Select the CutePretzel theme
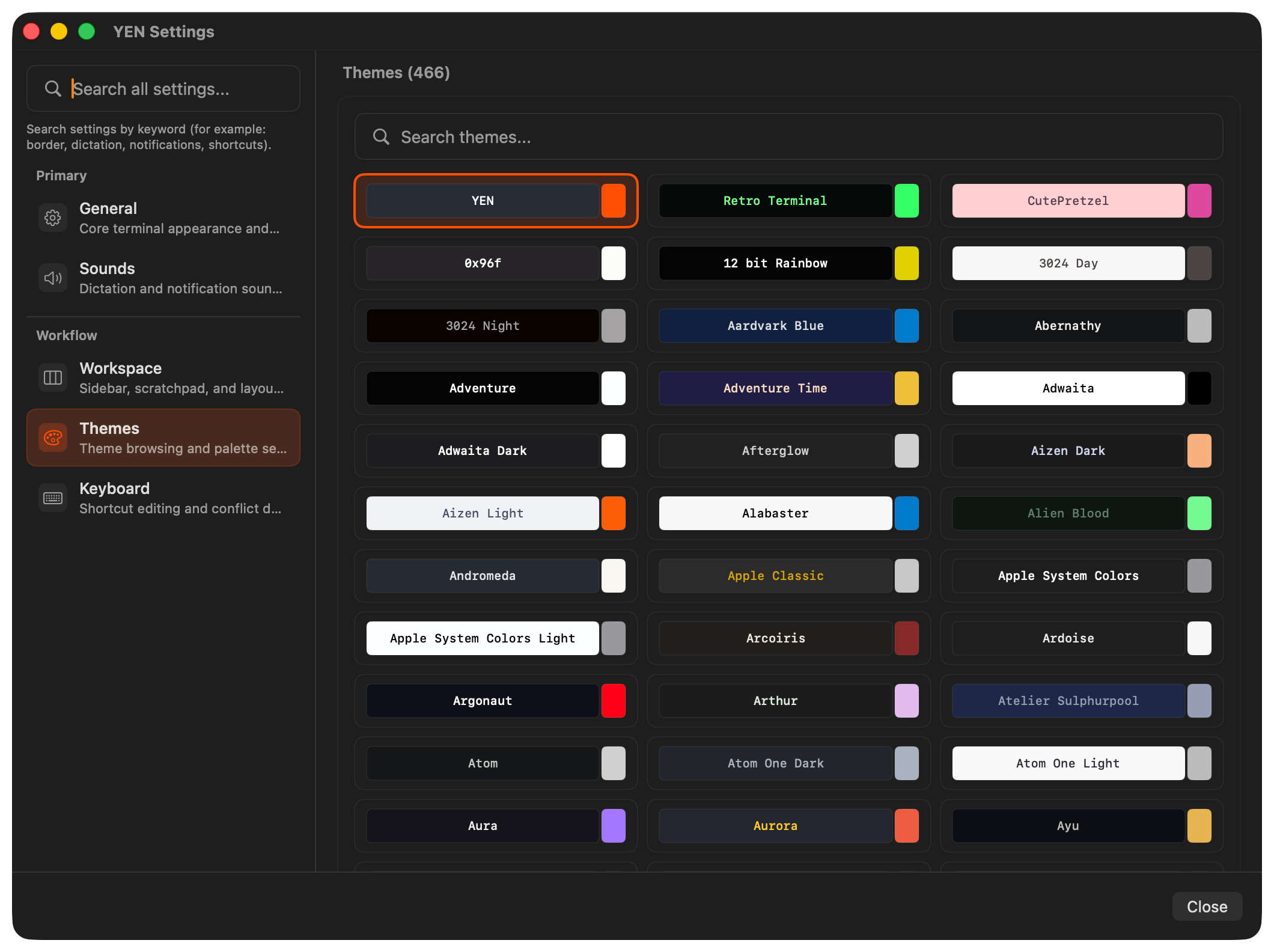The image size is (1274, 952). 1068,201
